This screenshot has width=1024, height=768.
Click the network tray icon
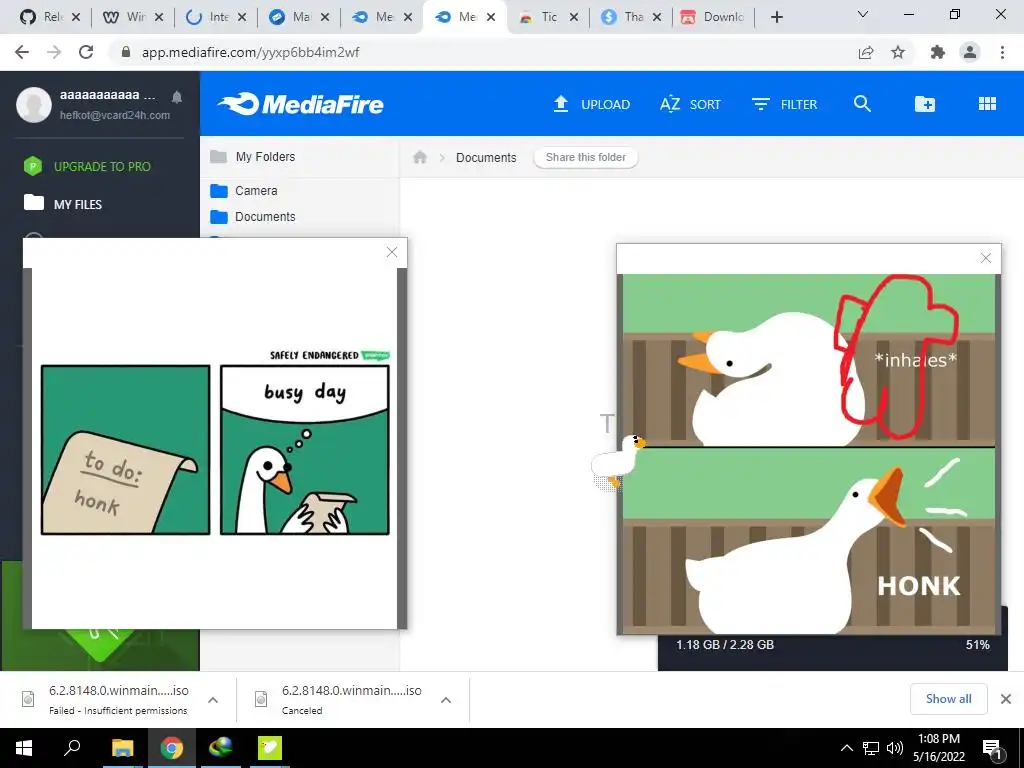(871, 748)
